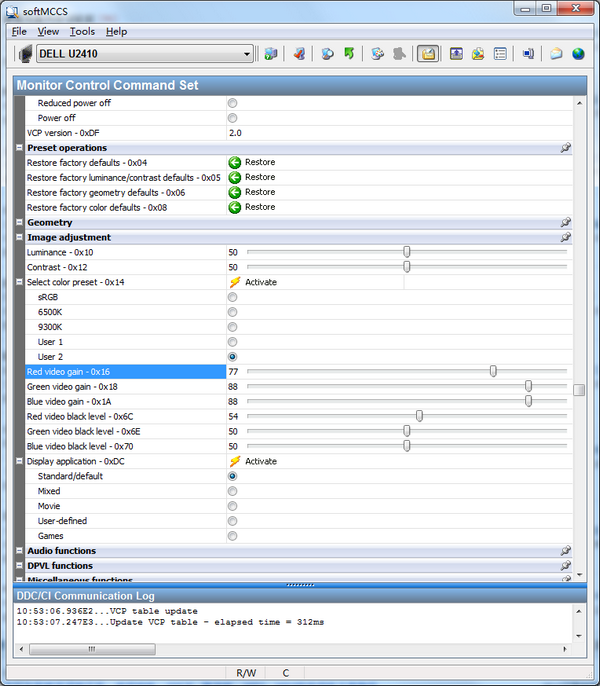The height and width of the screenshot is (686, 600).
Task: Open the View menu
Action: [48, 31]
